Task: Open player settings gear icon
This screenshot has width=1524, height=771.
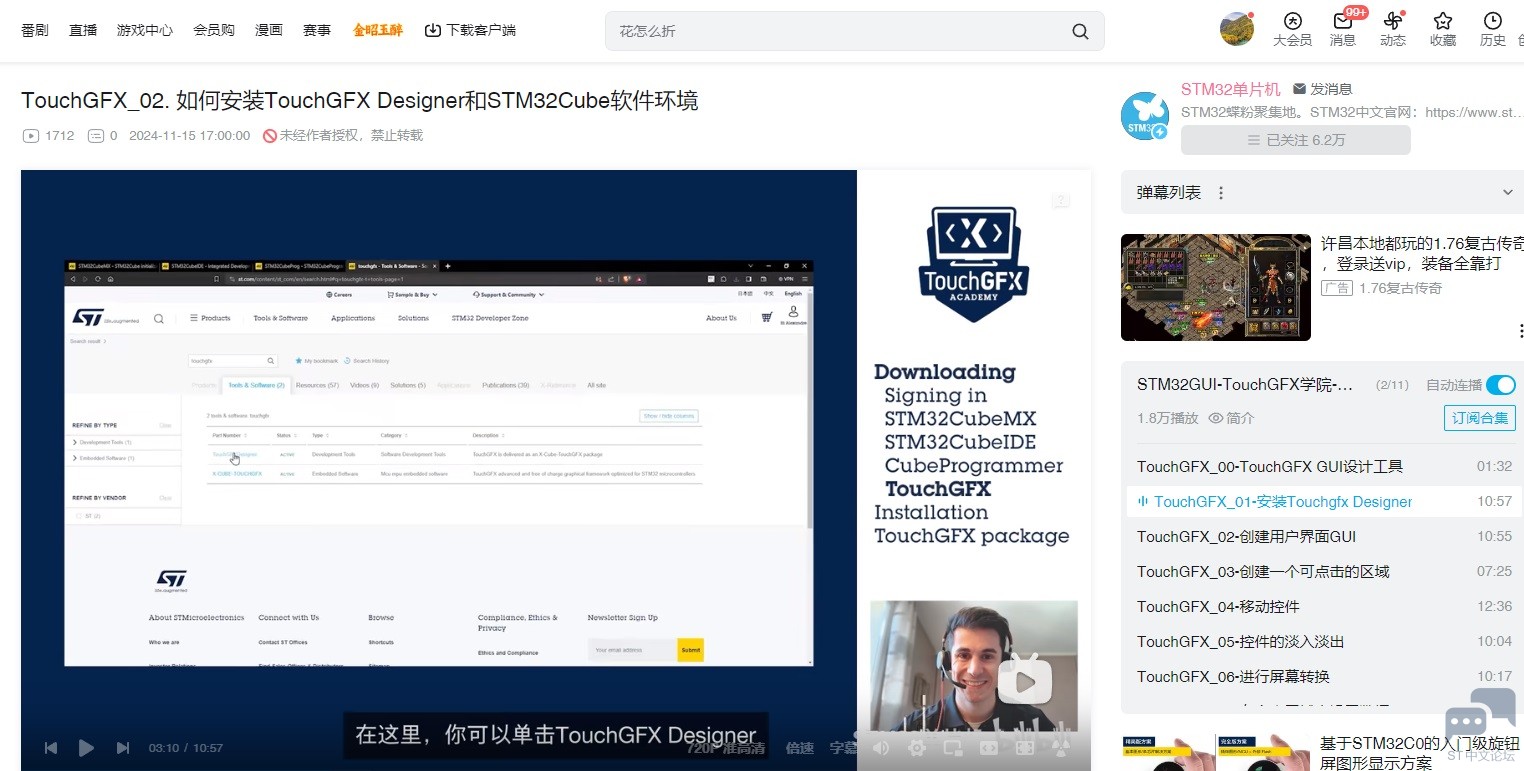Action: point(916,747)
